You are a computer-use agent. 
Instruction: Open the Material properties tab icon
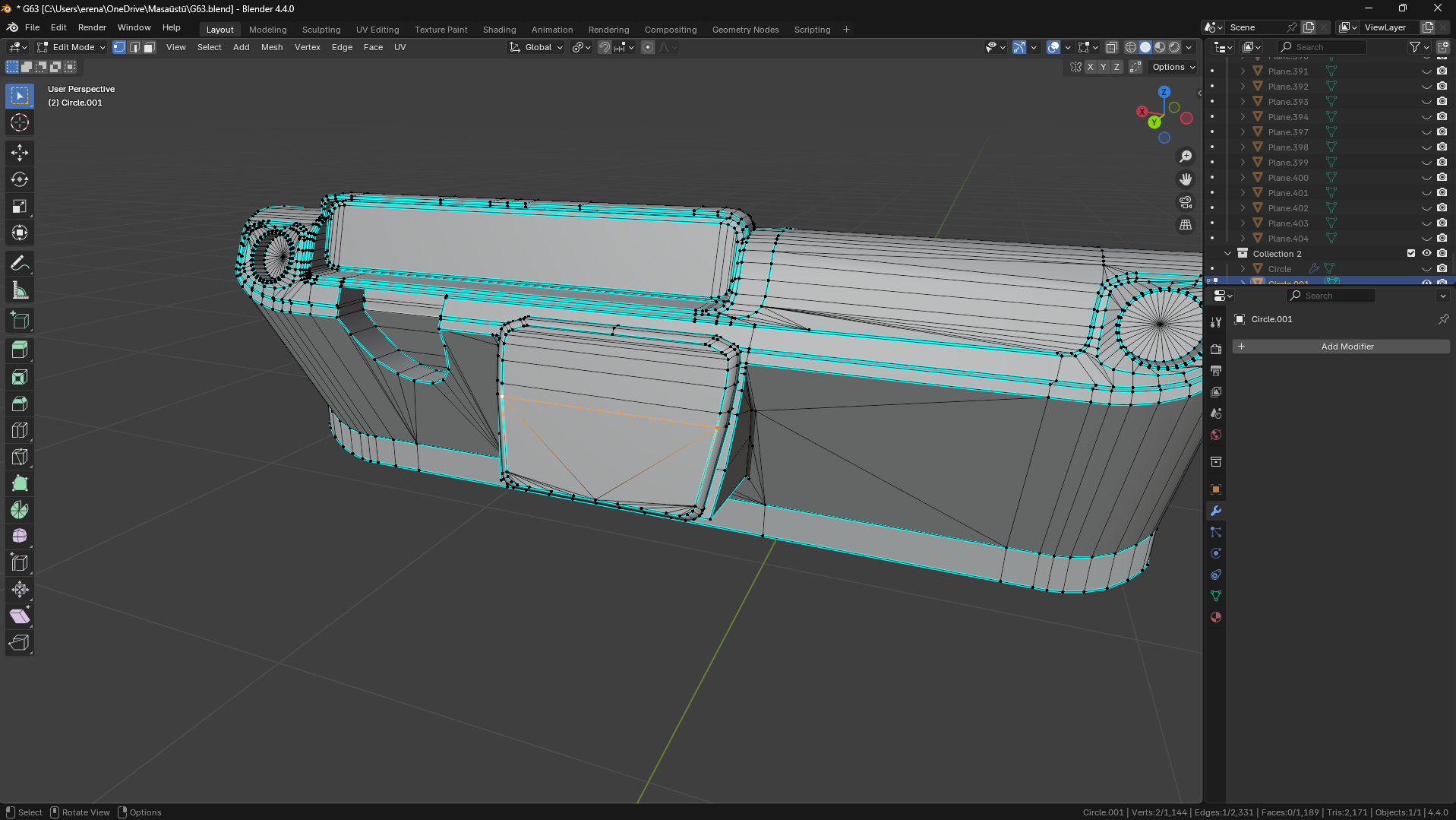coord(1216,617)
